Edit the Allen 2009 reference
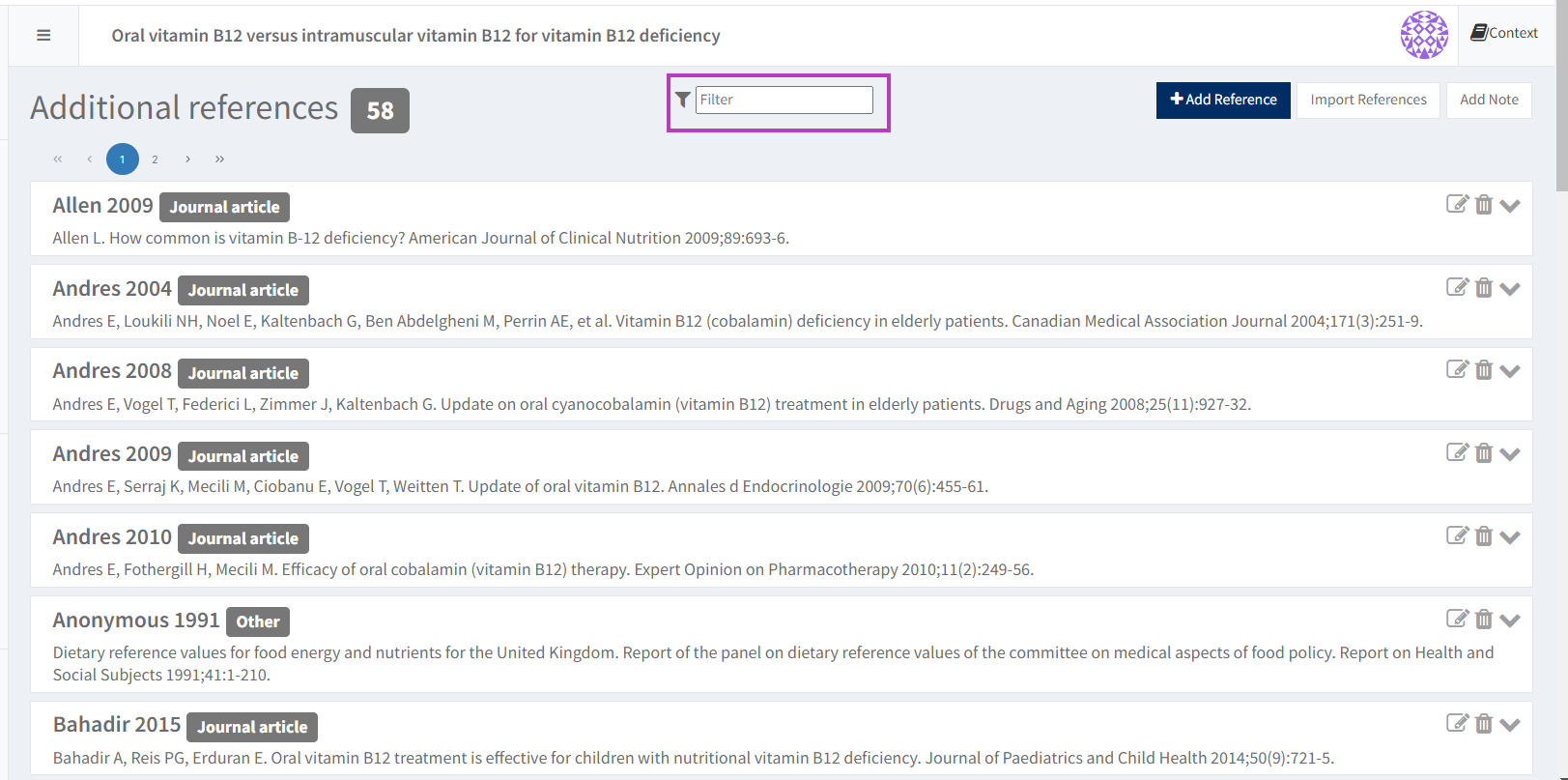This screenshot has height=780, width=1568. (1456, 204)
